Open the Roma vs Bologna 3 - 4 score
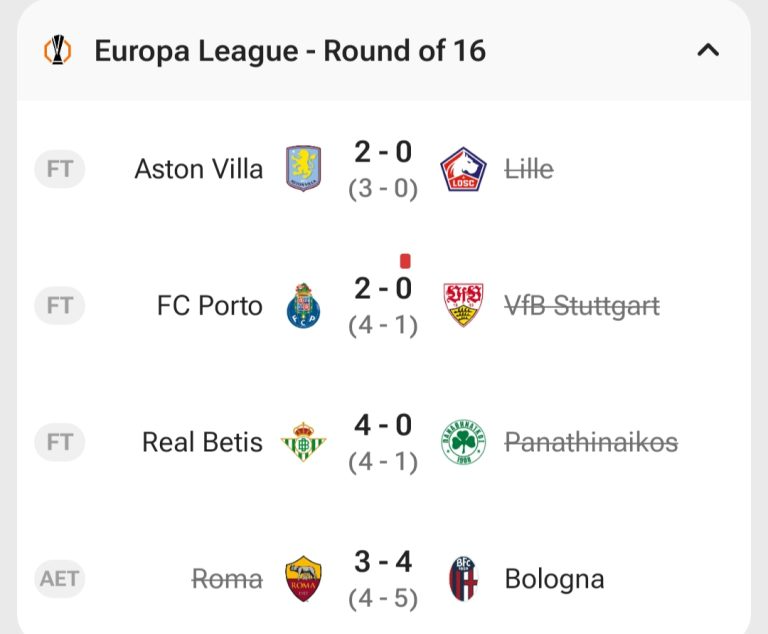Image resolution: width=768 pixels, height=634 pixels. tap(383, 562)
